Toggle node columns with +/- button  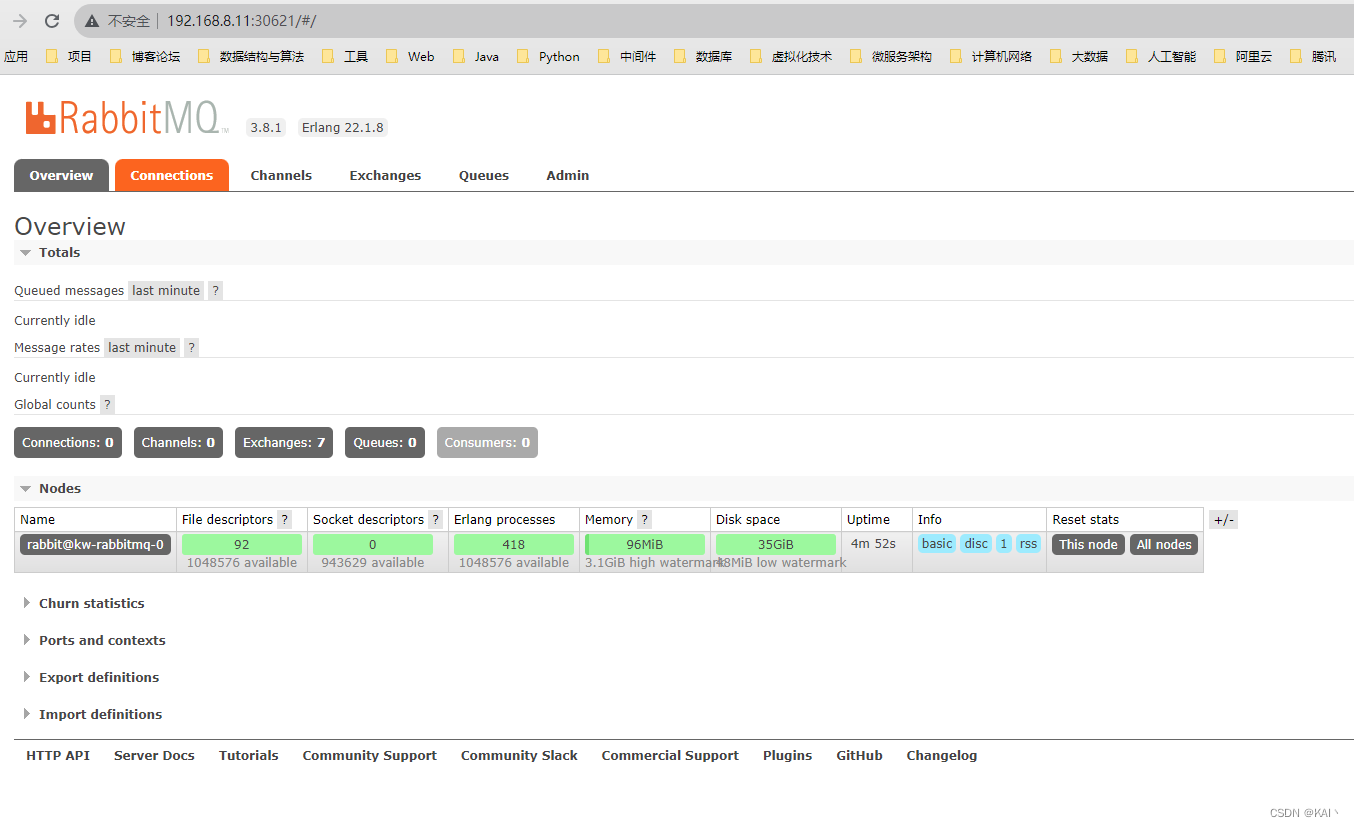[1223, 519]
